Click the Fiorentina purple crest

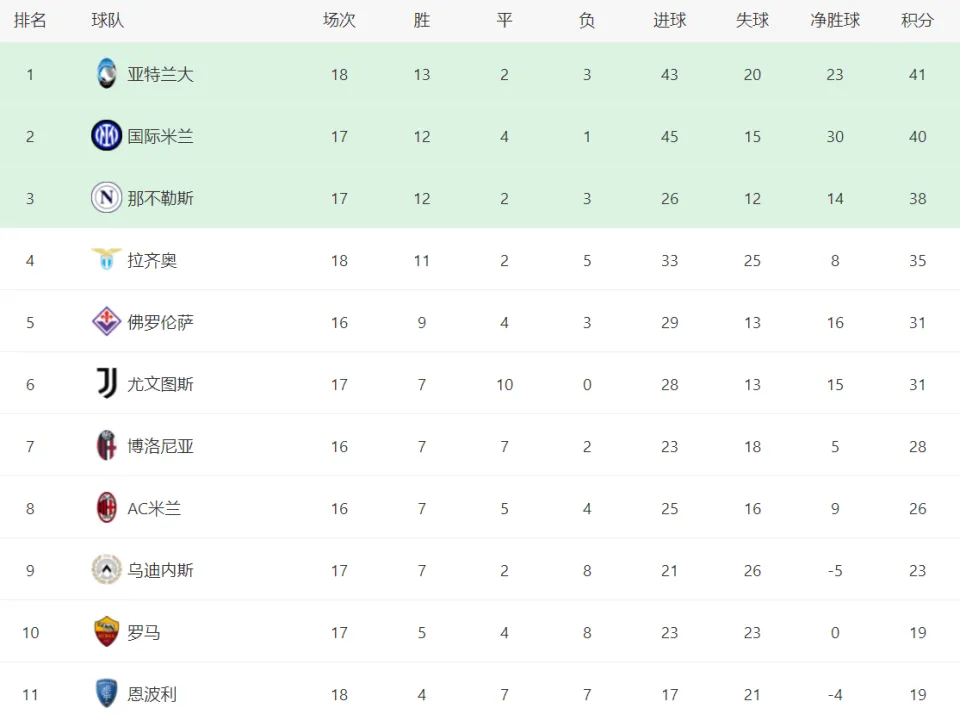pos(107,321)
